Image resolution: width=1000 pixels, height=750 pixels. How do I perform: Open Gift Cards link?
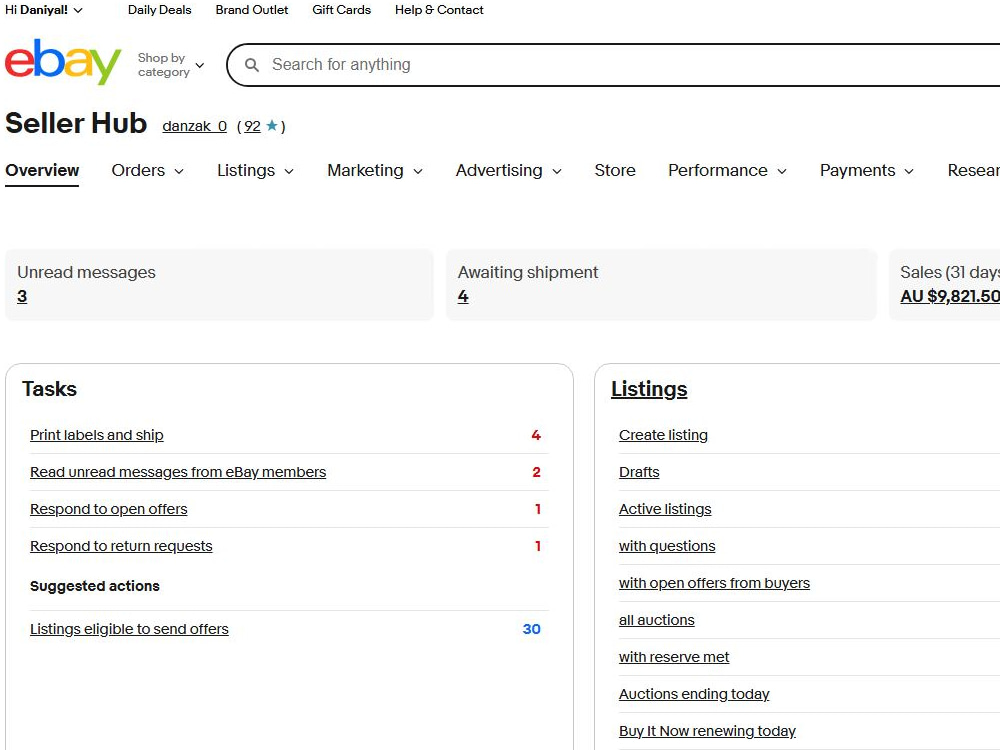coord(341,10)
